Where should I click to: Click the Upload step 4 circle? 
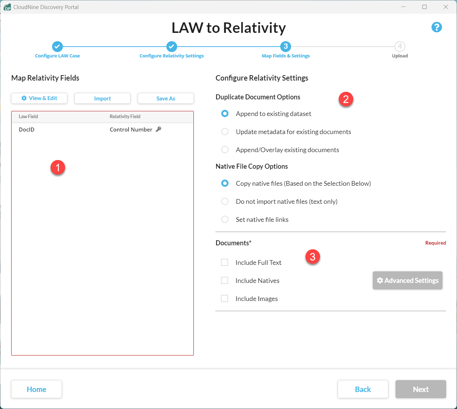pyautogui.click(x=400, y=46)
